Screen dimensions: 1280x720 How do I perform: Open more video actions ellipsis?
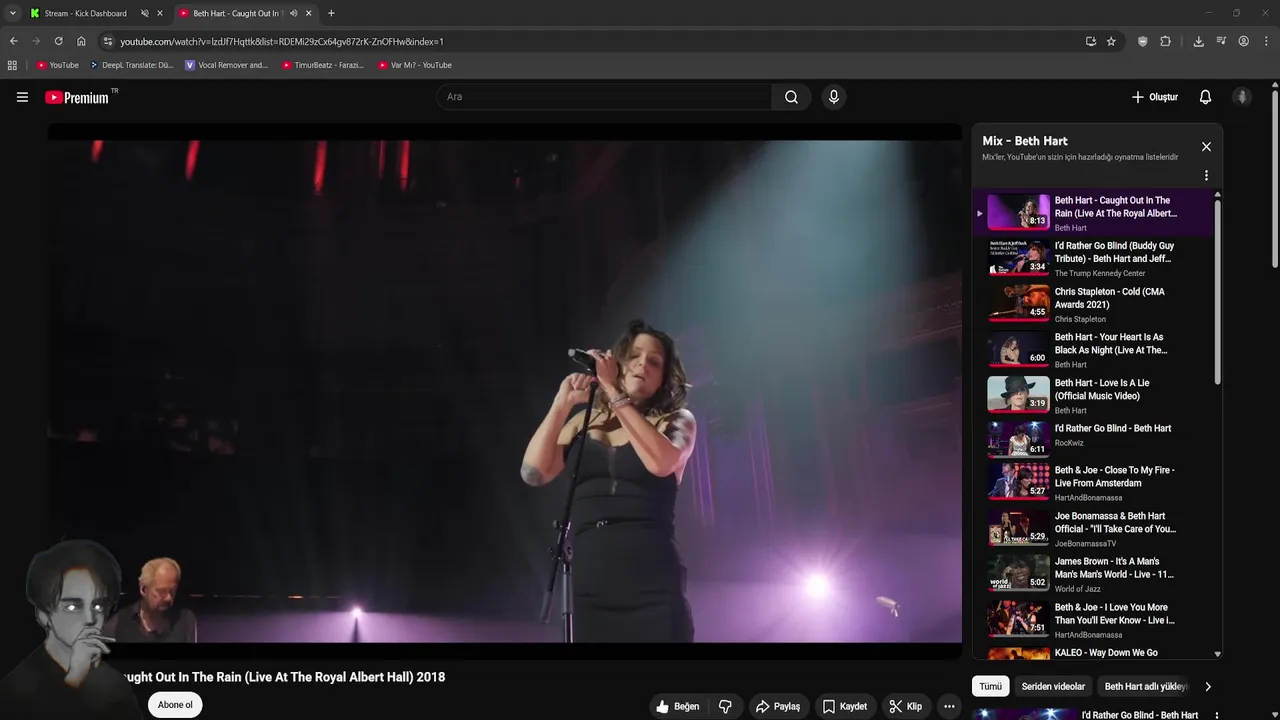click(949, 706)
